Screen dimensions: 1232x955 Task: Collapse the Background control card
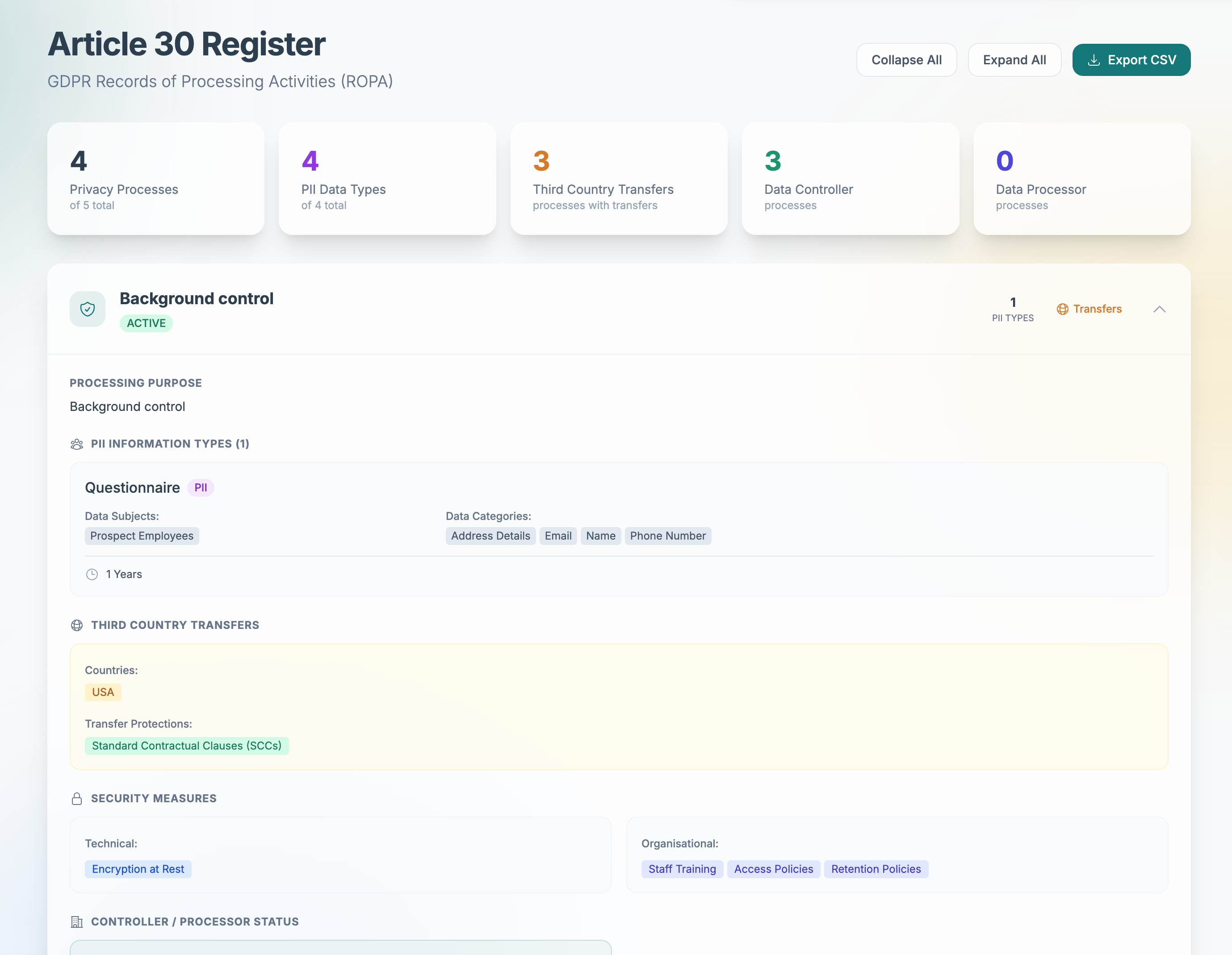pyautogui.click(x=1161, y=309)
